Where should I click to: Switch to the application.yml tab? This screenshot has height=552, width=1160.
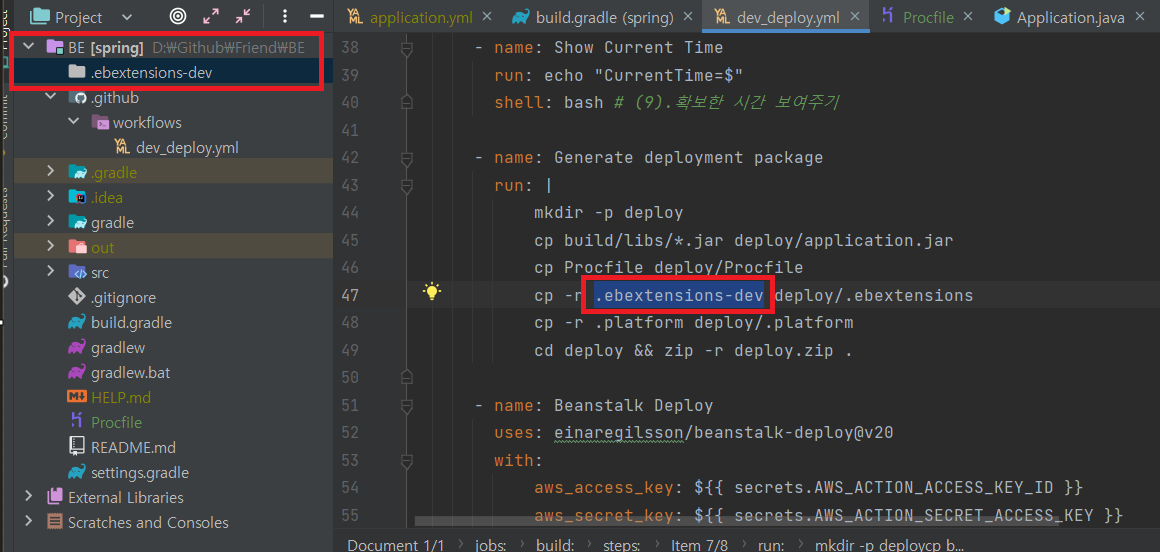click(x=411, y=17)
